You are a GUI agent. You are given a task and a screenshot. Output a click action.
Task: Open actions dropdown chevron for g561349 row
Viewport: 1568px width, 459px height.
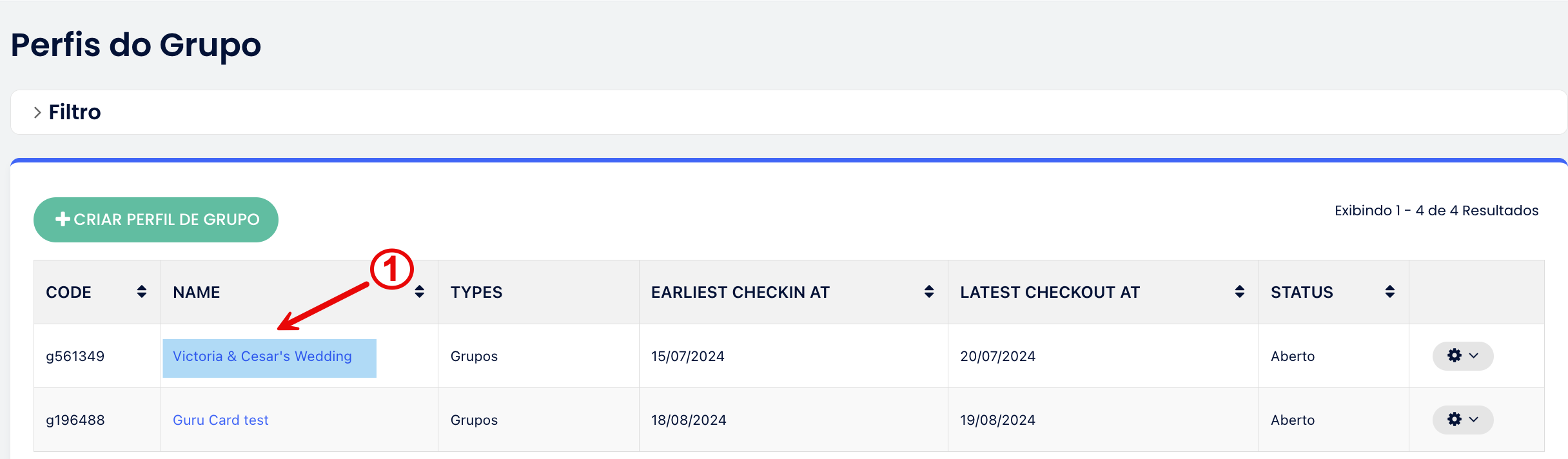point(1474,356)
